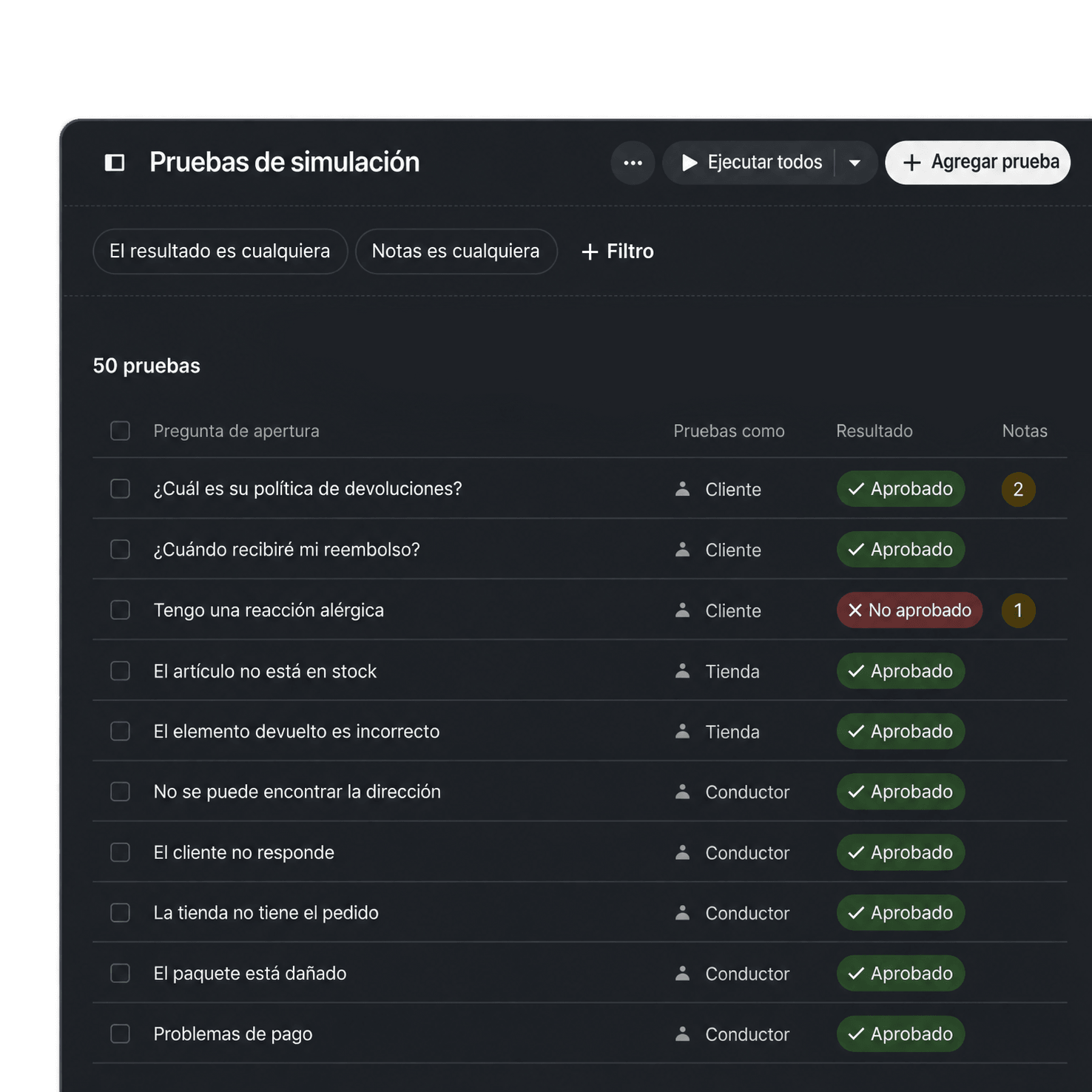1092x1092 pixels.
Task: Tick the 'El artículo no está en stock' checkbox
Action: point(120,671)
